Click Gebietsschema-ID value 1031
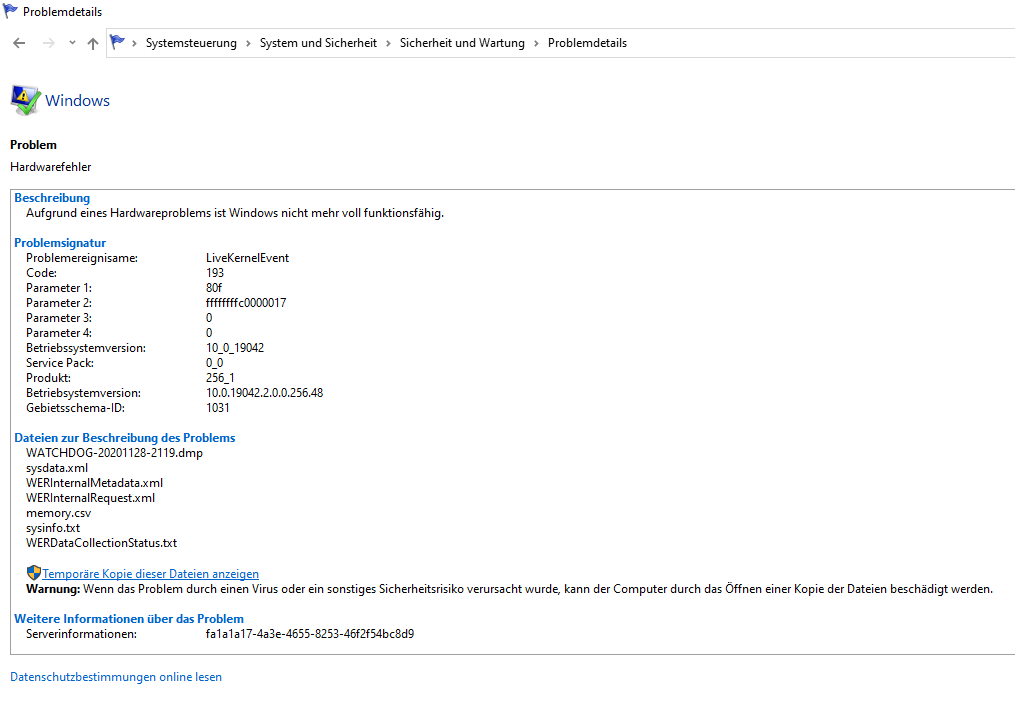This screenshot has height=721, width=1015. click(x=218, y=408)
